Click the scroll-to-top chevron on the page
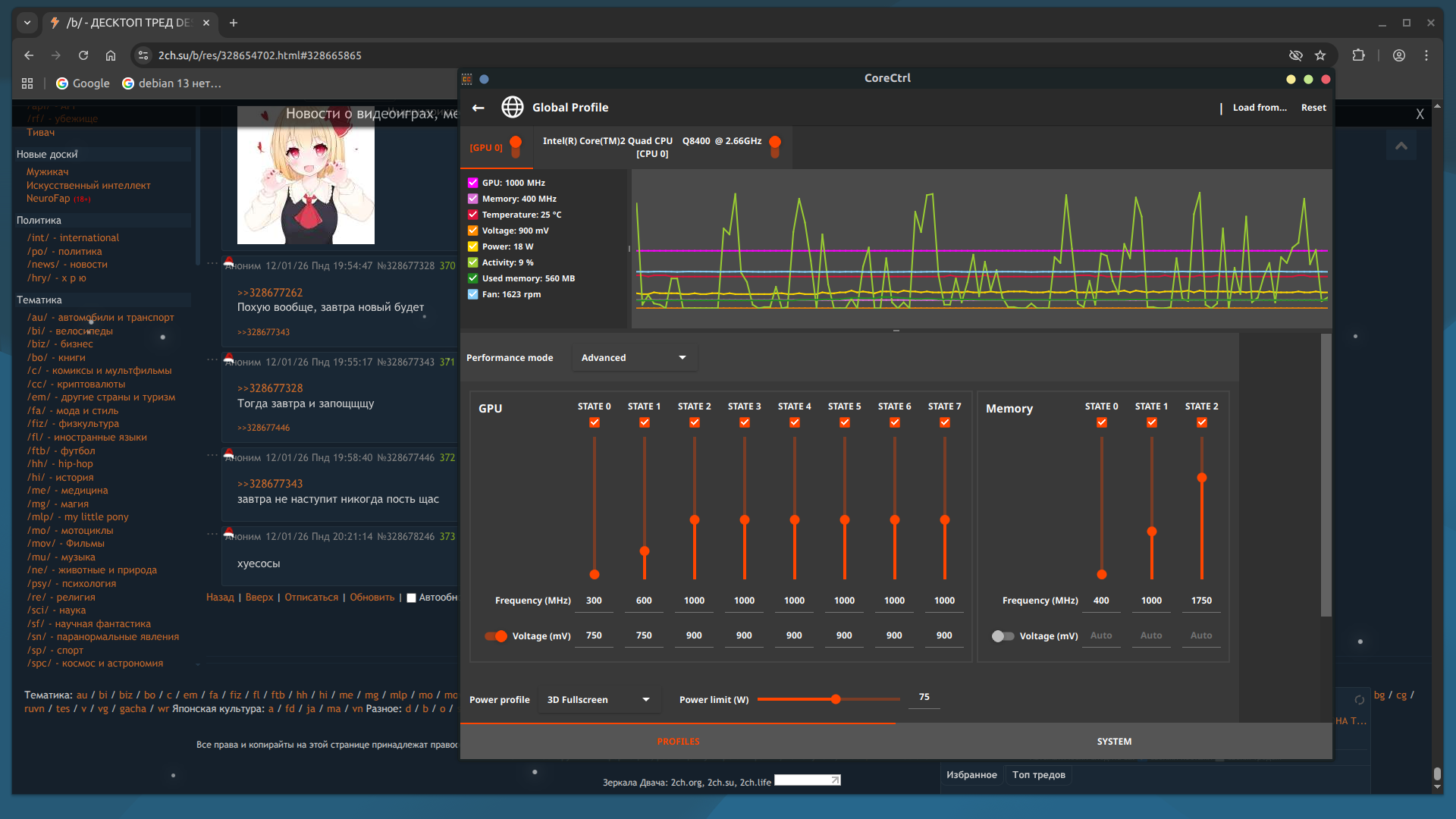 click(1401, 146)
